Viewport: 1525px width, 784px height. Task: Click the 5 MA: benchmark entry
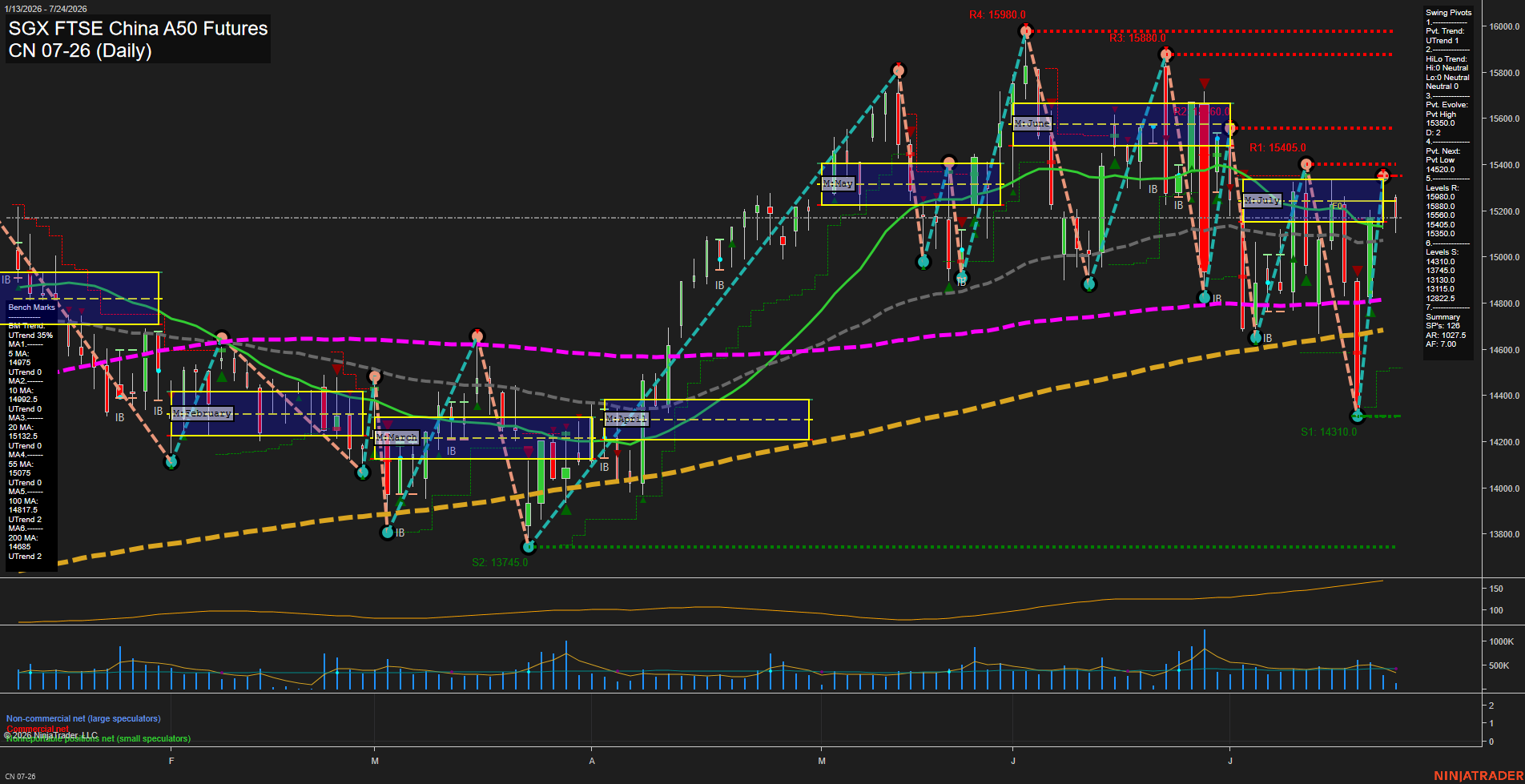pos(18,354)
